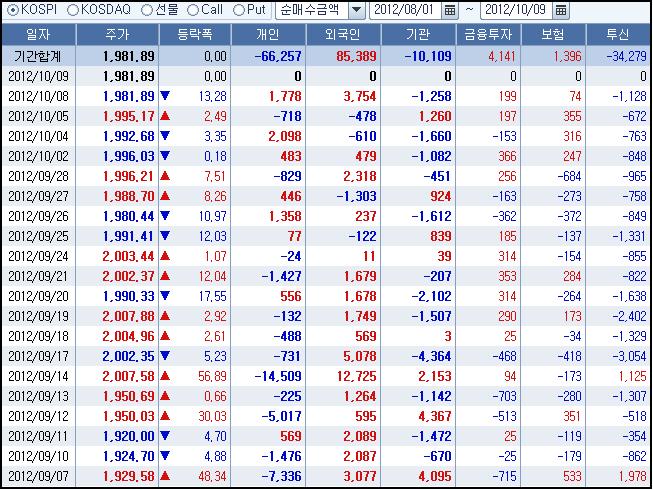Click the up arrow on the 2012/10/05 row
Screen dimensions: 653x490
[165, 116]
